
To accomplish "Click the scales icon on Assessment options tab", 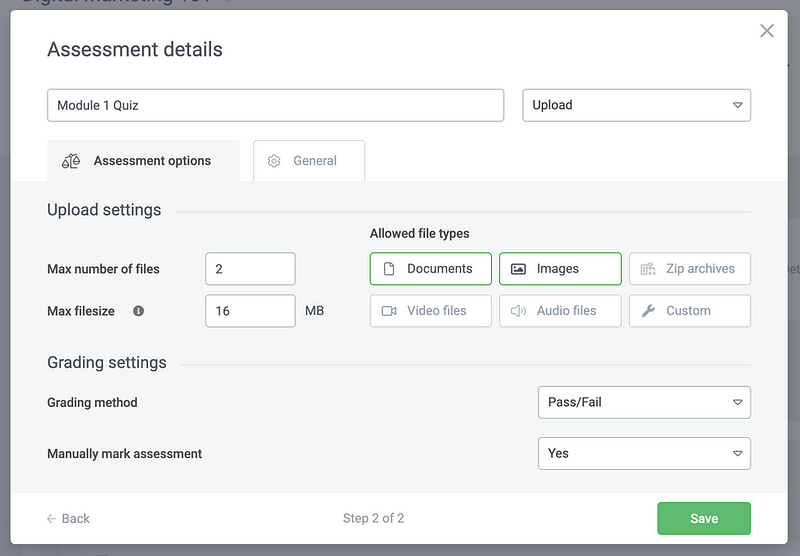I will click(x=71, y=161).
